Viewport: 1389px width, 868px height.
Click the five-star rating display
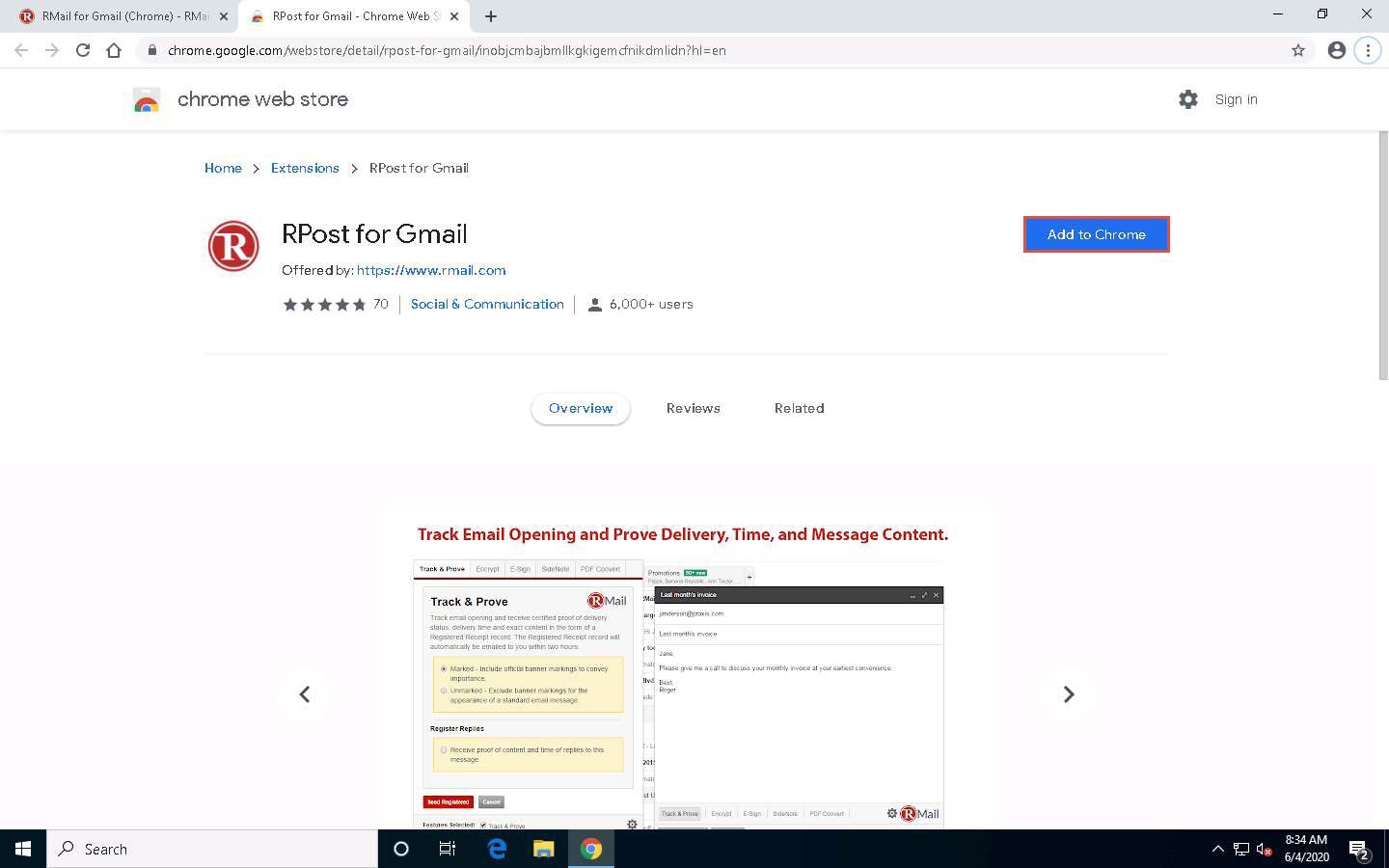[x=324, y=305]
